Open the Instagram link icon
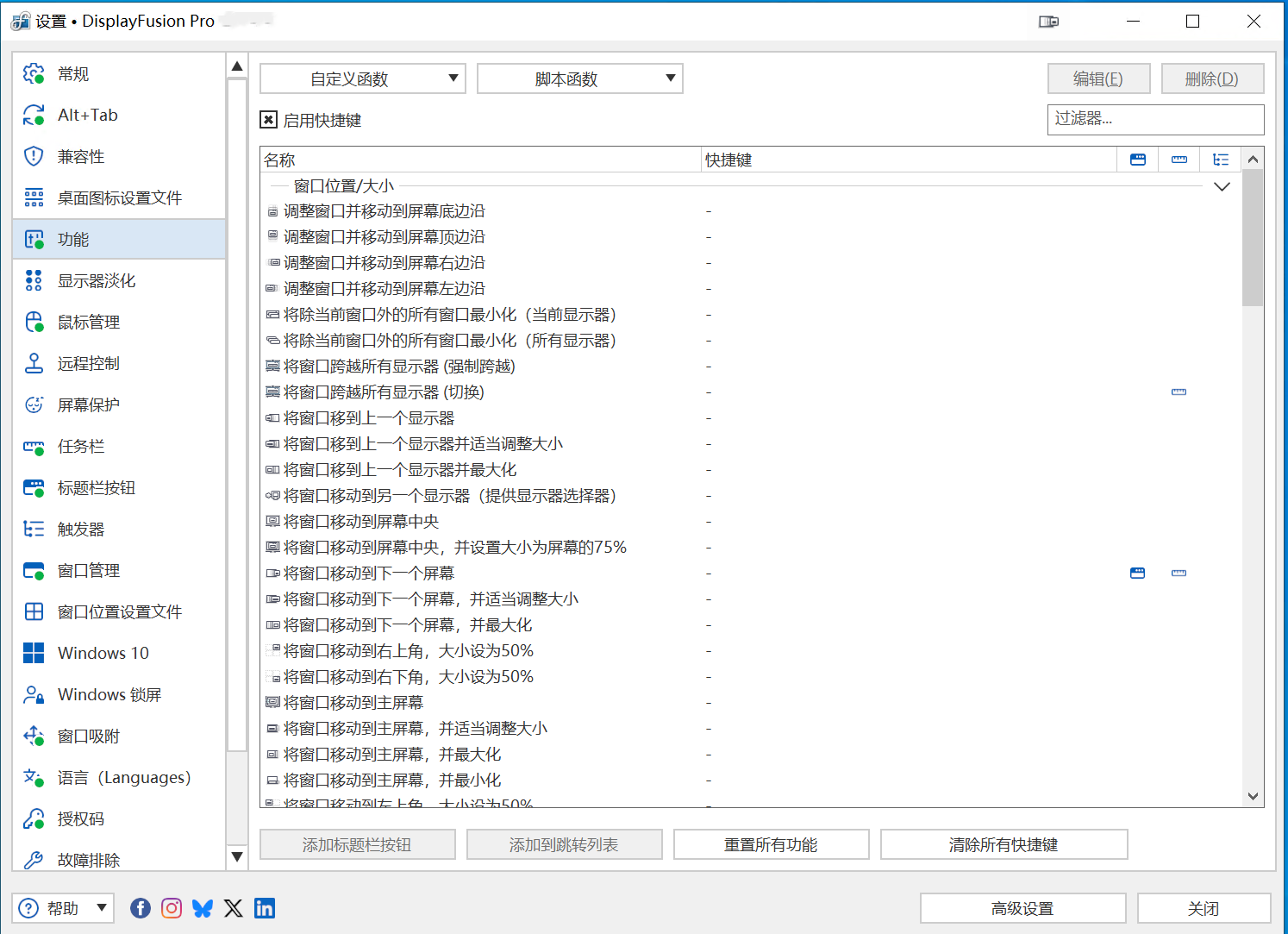This screenshot has width=1288, height=934. pyautogui.click(x=172, y=908)
